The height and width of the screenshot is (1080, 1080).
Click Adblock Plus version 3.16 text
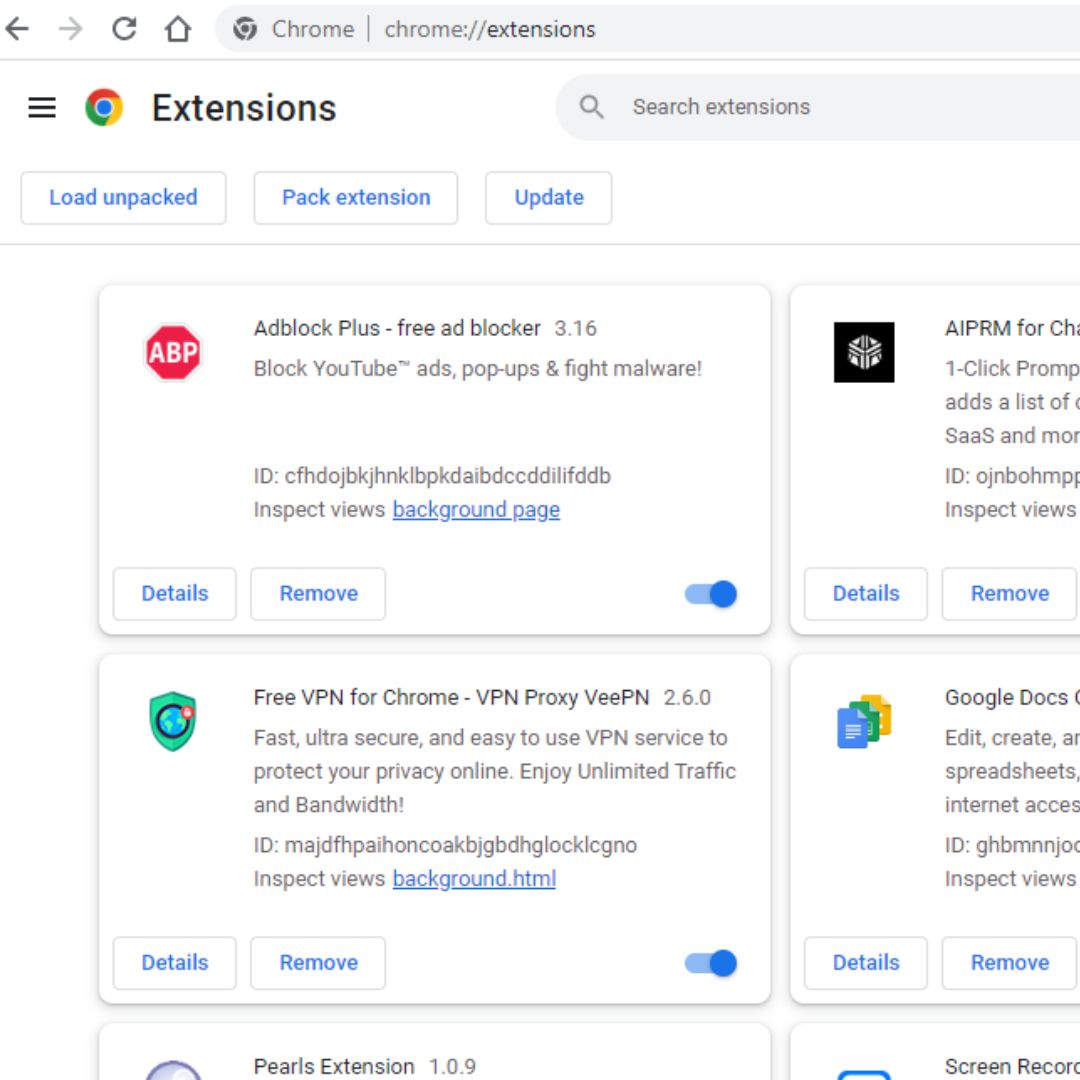(575, 329)
